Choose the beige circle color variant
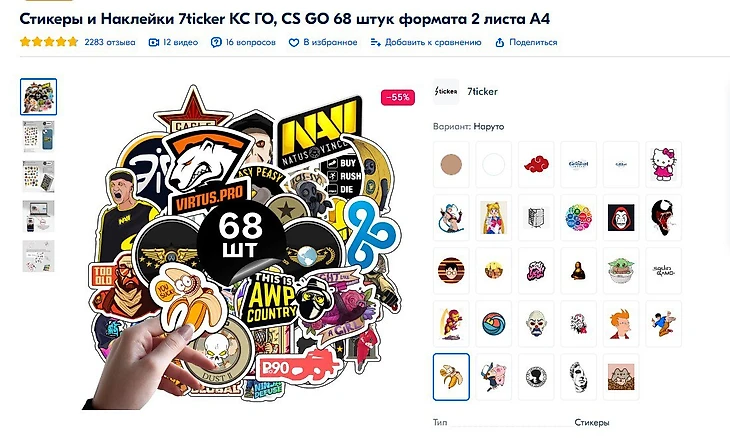The width and height of the screenshot is (730, 438). point(451,165)
